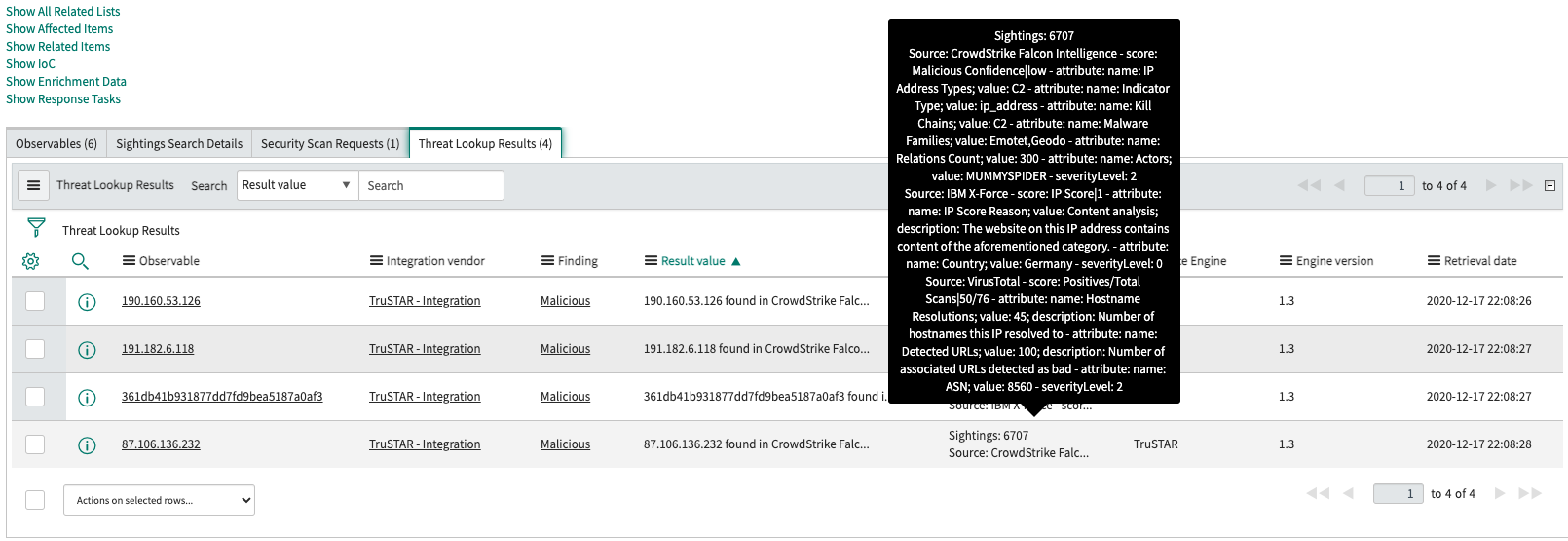
Task: Click the top page number input box
Action: [x=1390, y=185]
